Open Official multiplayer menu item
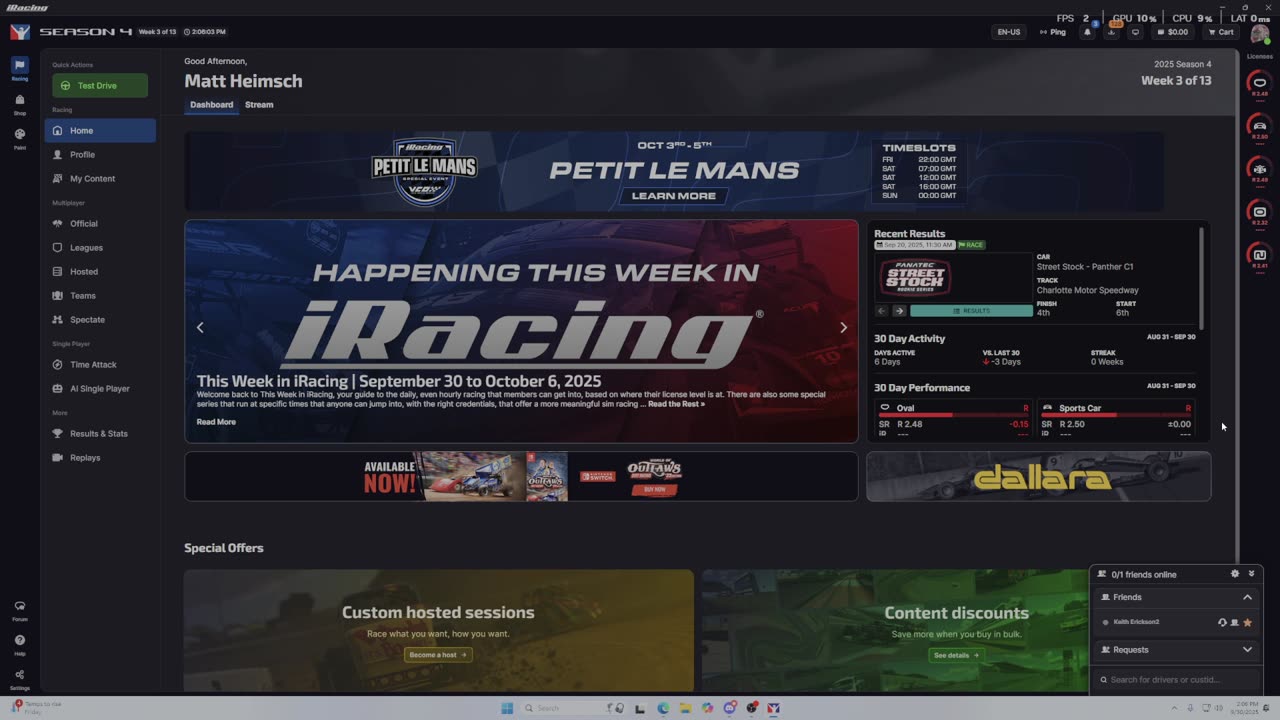 [x=100, y=223]
